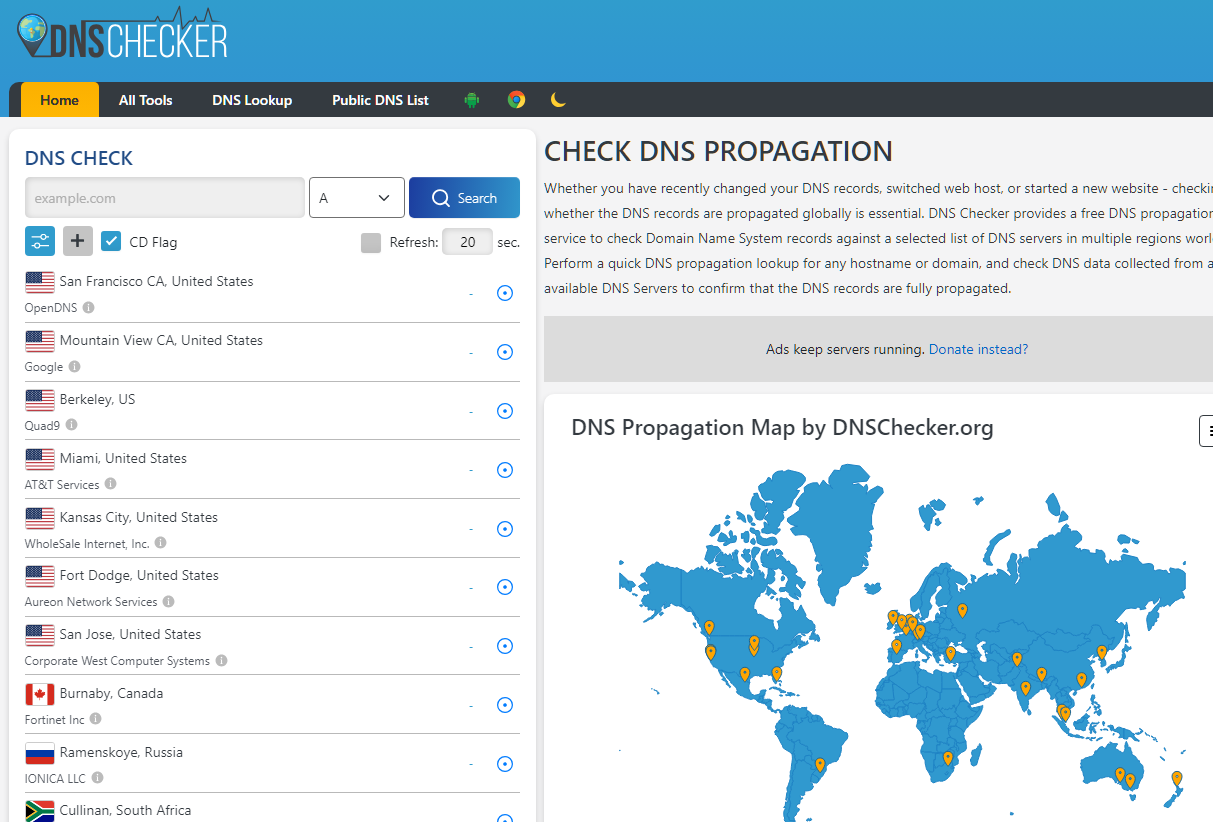Click info icon next to AT&T Services

pyautogui.click(x=111, y=484)
